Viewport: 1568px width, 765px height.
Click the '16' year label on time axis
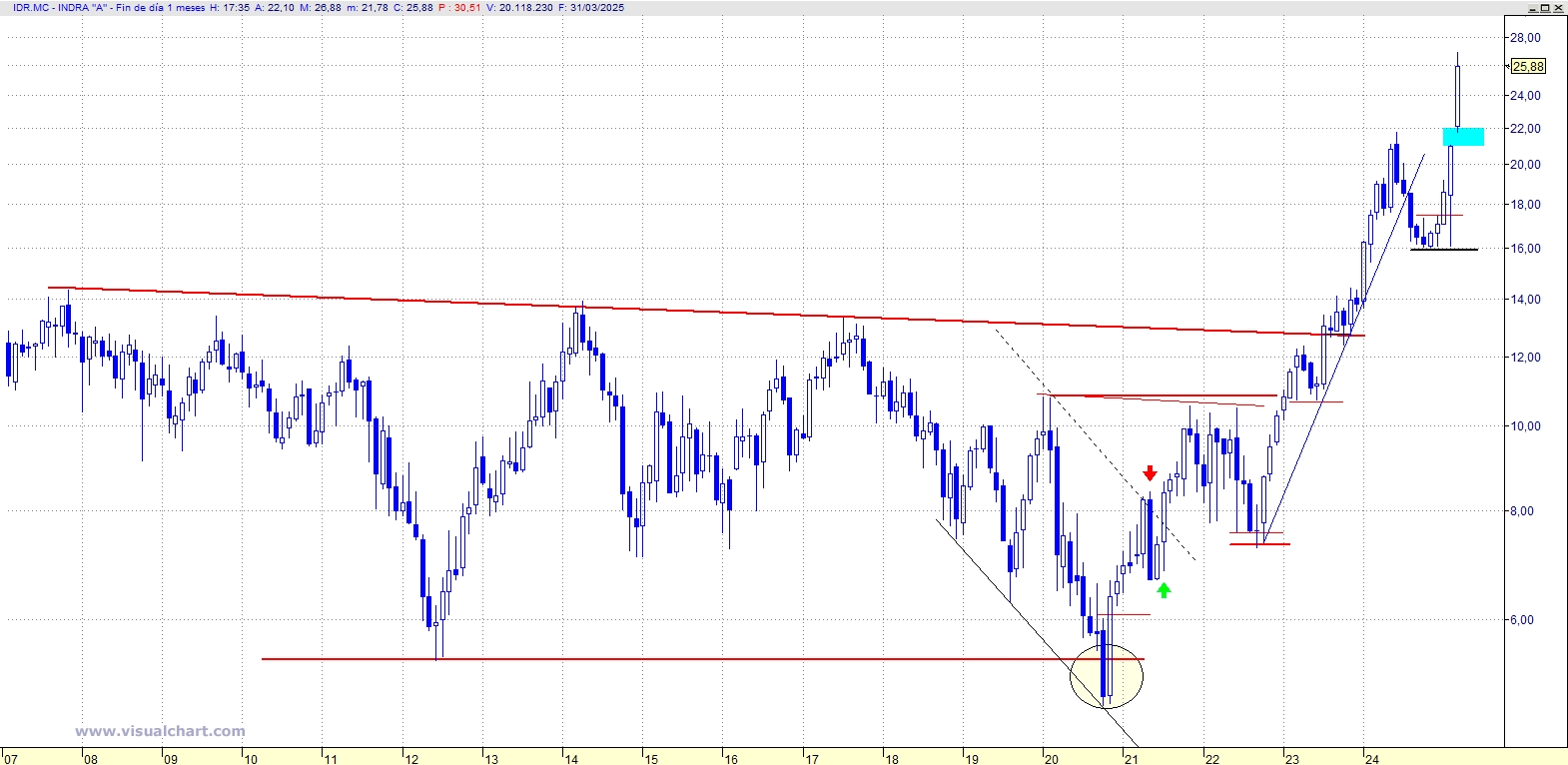731,759
